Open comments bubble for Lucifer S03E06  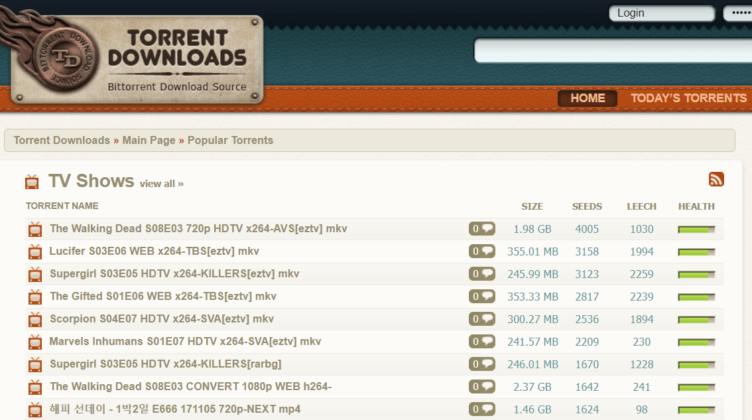pos(482,251)
